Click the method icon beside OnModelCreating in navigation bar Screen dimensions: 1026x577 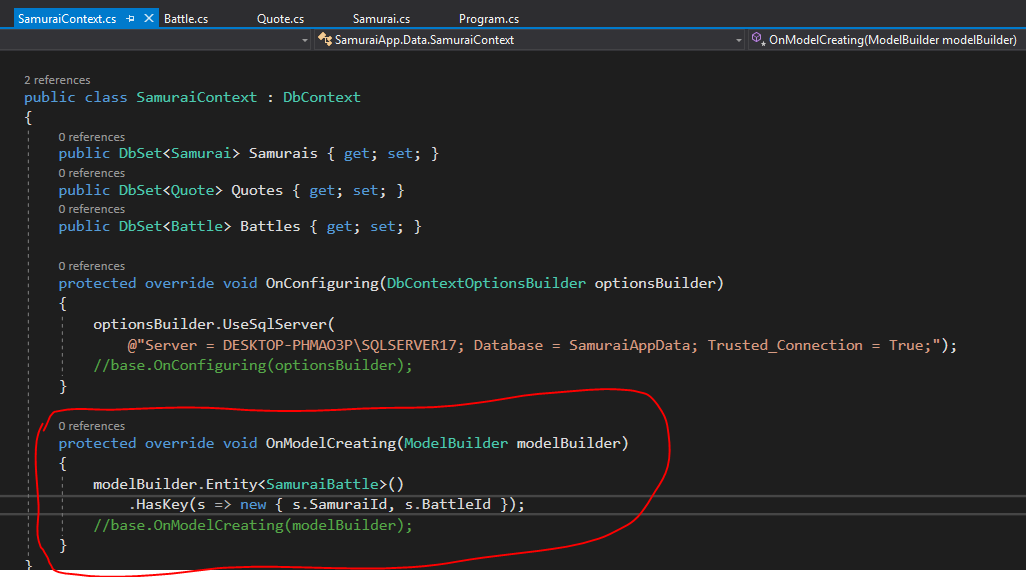click(x=758, y=39)
